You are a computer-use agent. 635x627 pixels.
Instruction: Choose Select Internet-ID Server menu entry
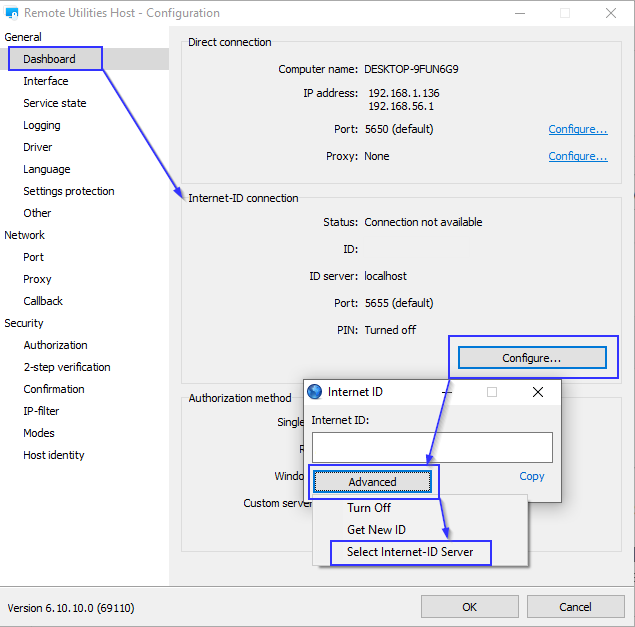pos(410,552)
